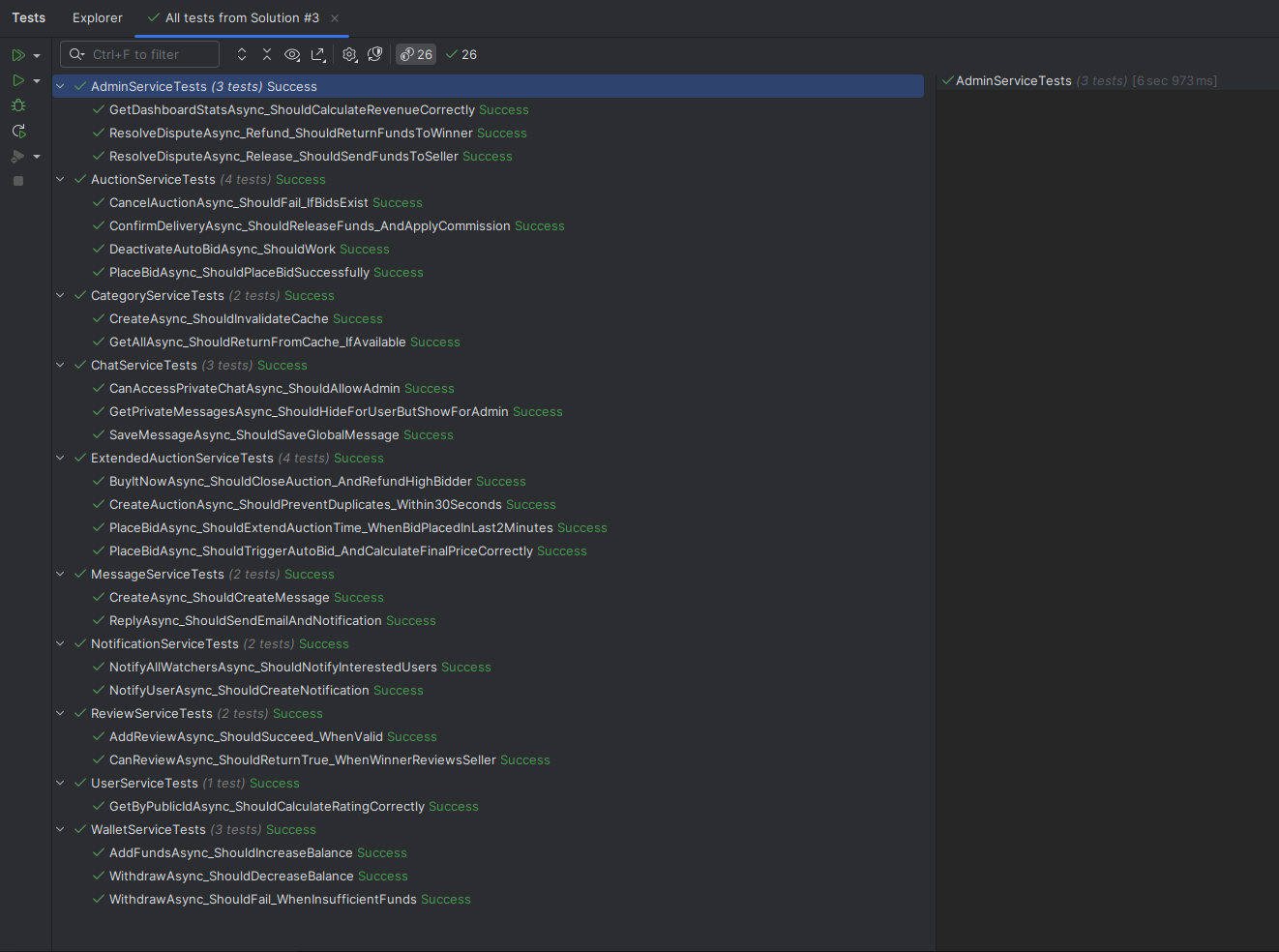
Task: Select the MessageServiceTests group row
Action: tap(488, 574)
